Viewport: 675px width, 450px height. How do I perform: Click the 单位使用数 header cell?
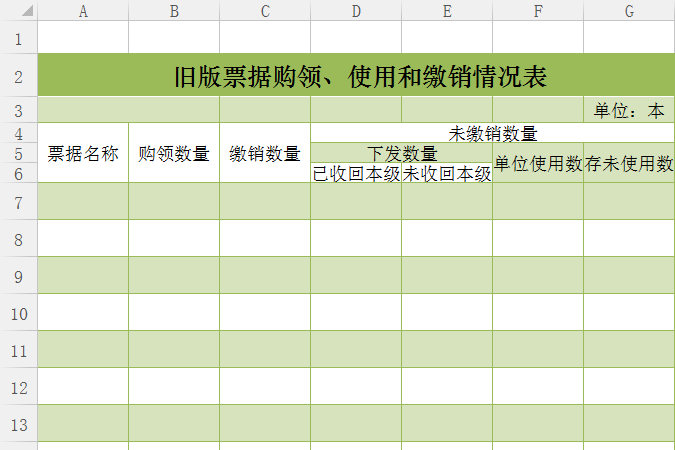(538, 163)
